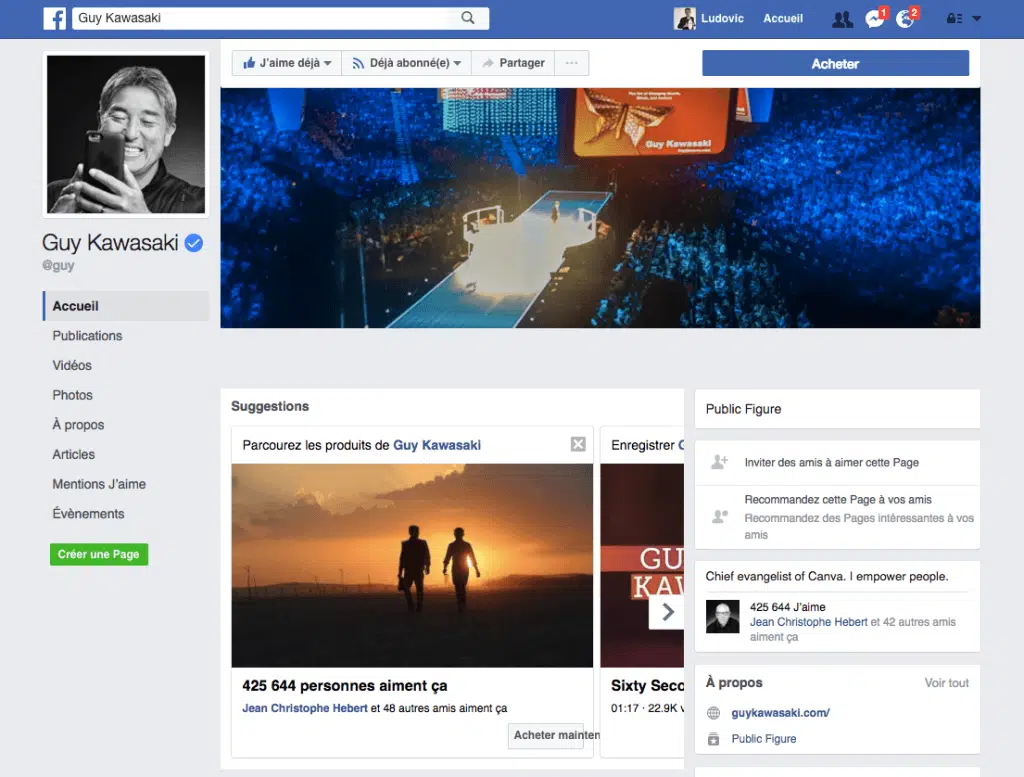Click the Suggestions heading
The image size is (1024, 777).
click(270, 406)
